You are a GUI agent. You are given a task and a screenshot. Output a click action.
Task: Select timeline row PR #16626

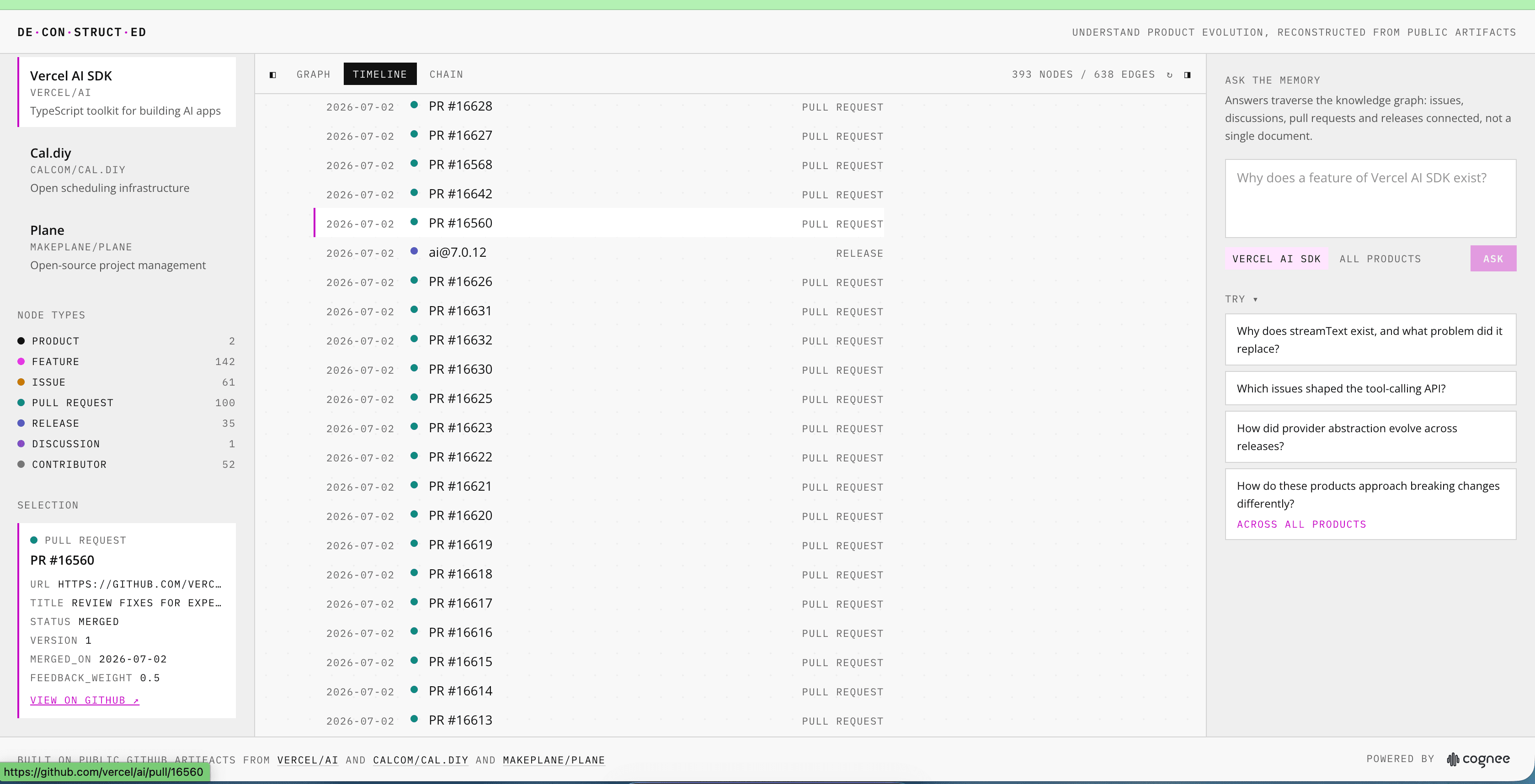599,281
